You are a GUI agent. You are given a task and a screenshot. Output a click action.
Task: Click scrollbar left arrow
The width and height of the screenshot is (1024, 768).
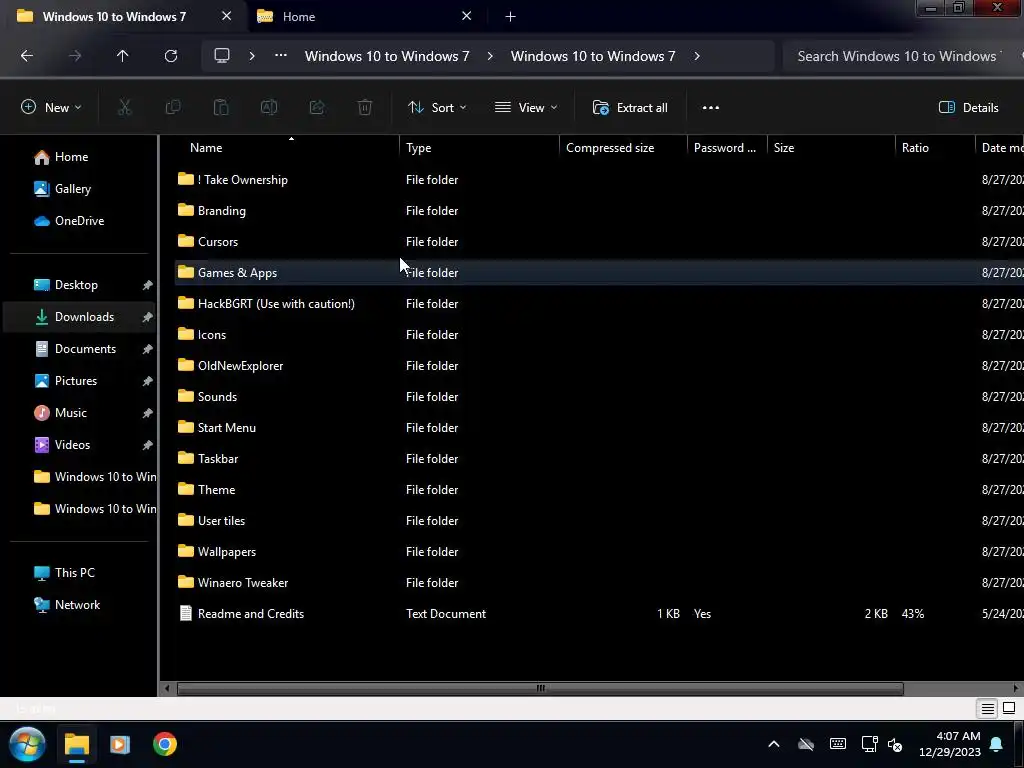point(167,688)
